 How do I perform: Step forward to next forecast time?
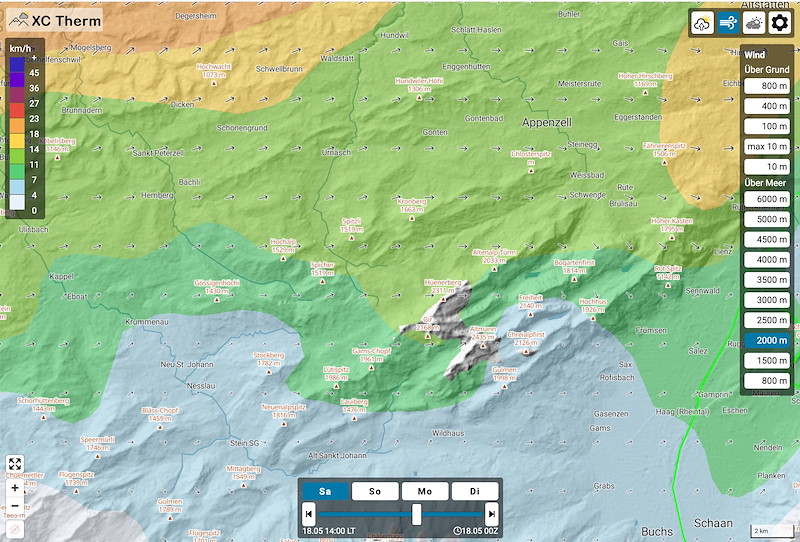pos(493,514)
